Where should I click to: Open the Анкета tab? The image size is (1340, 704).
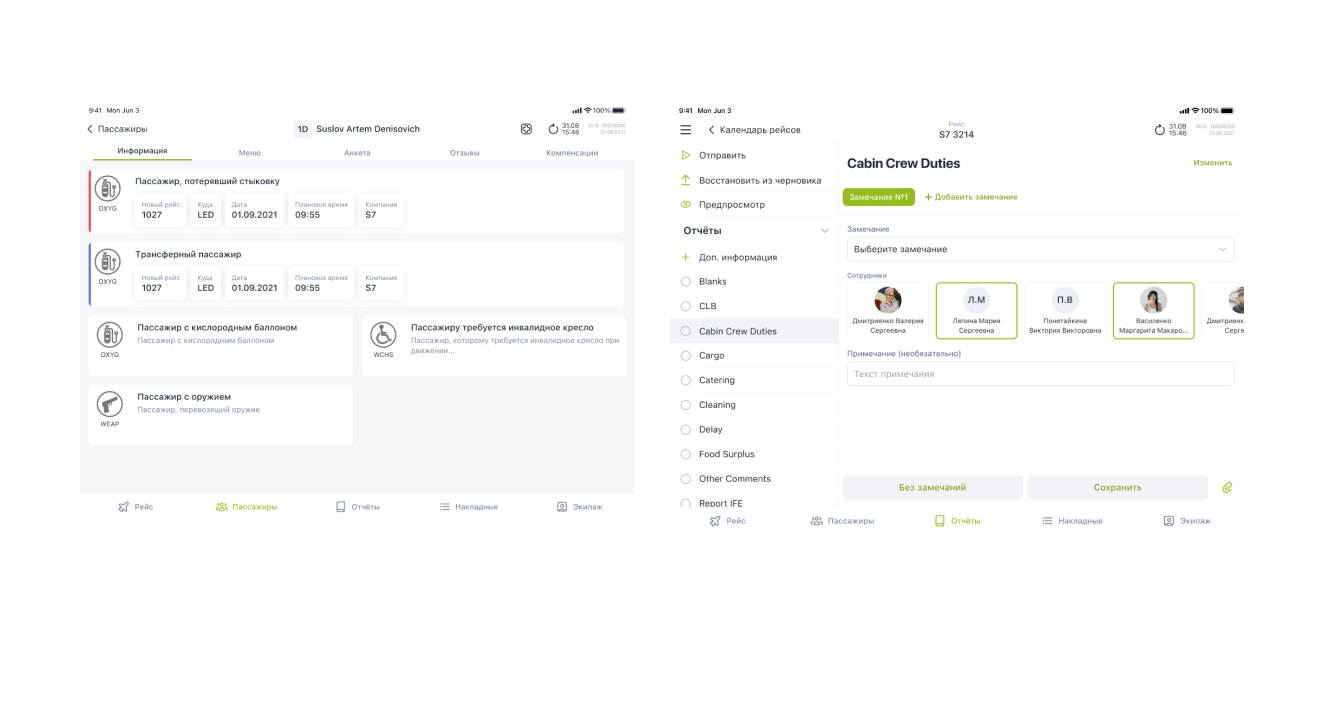pos(357,153)
